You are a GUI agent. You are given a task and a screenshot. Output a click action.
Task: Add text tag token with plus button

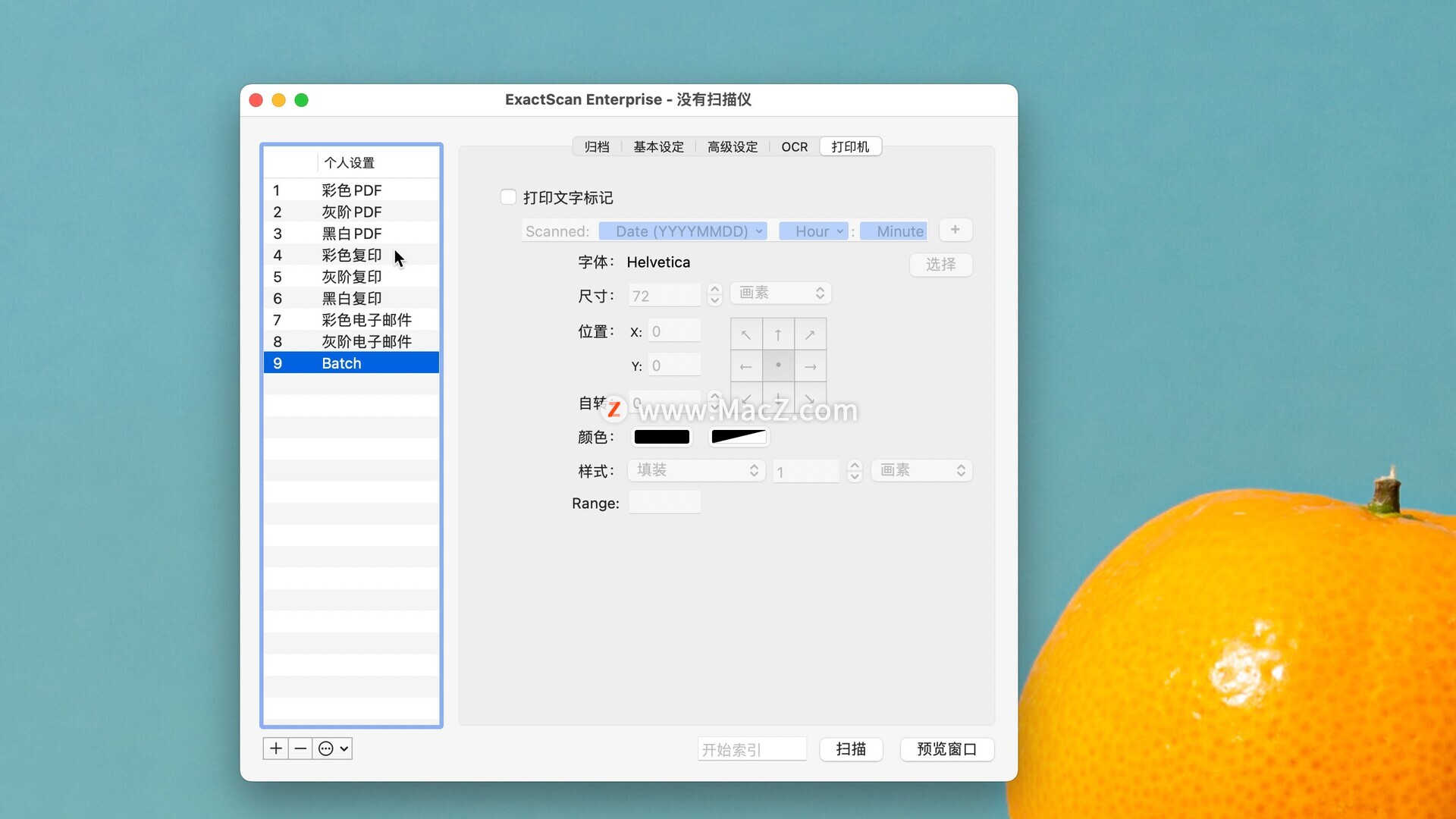(x=955, y=230)
